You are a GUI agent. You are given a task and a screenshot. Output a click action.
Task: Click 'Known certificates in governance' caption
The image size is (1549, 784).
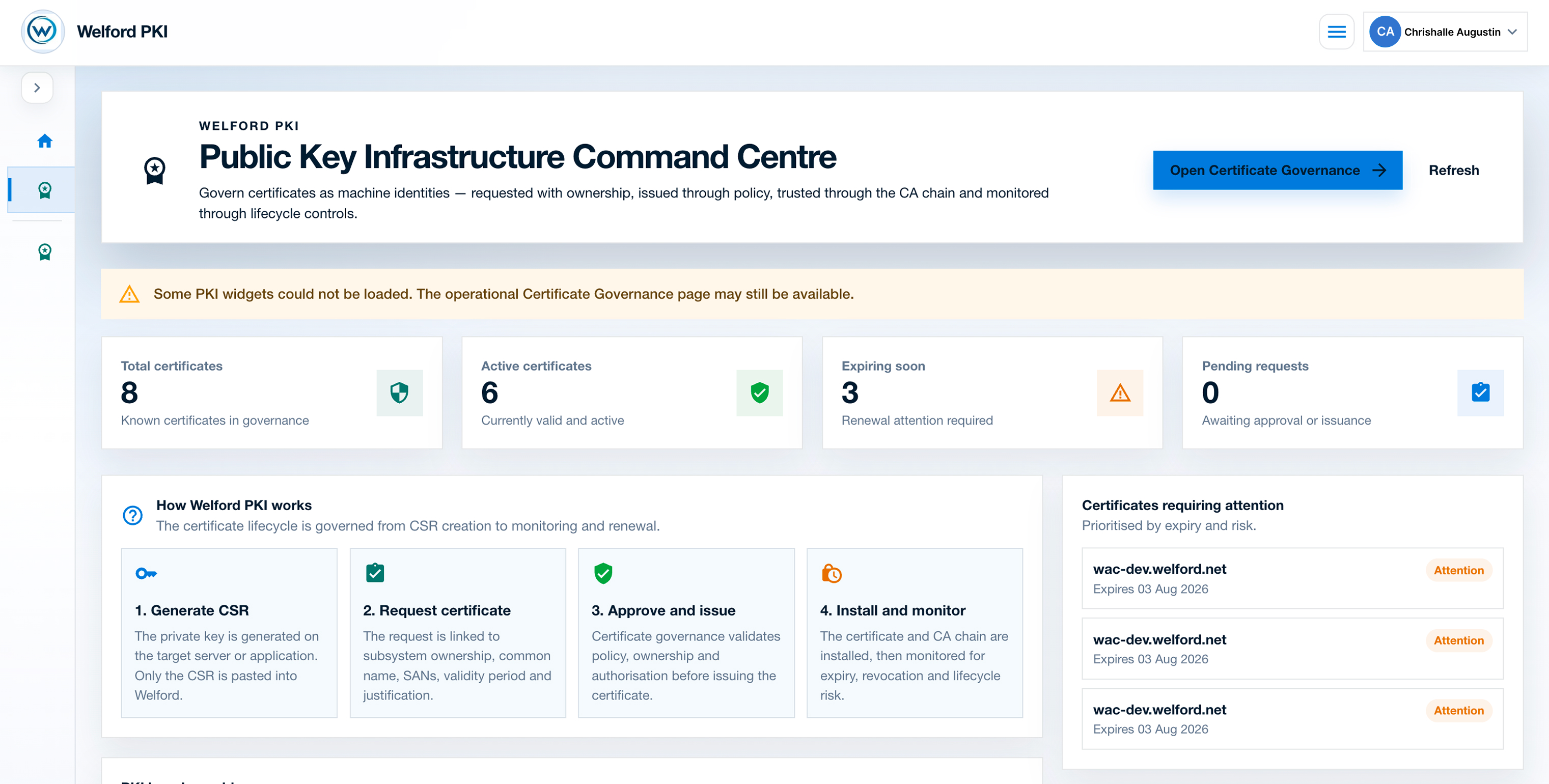click(x=215, y=421)
